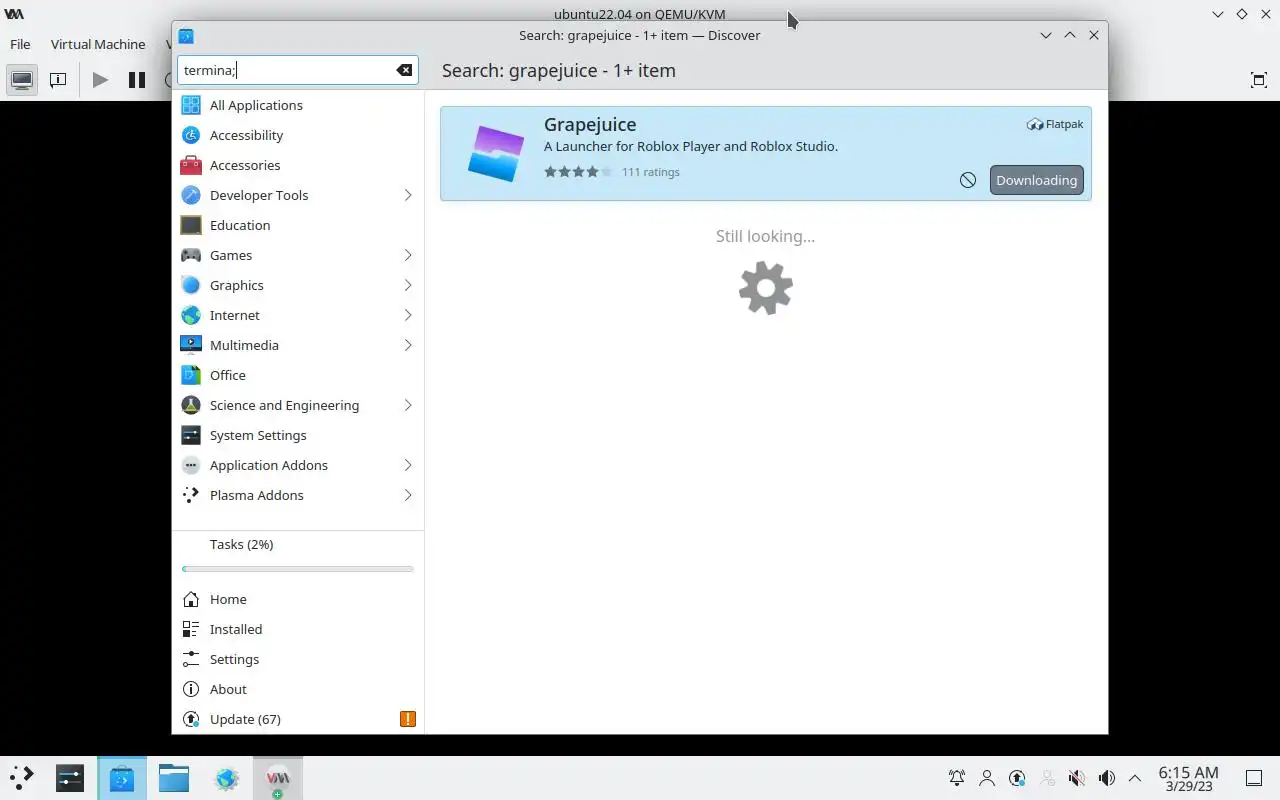The height and width of the screenshot is (800, 1280).
Task: Show virtual hardware details
Action: 58,80
